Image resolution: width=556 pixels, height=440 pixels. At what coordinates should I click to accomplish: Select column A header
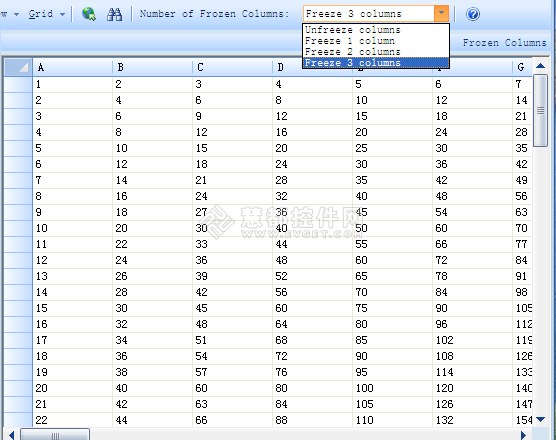73,67
